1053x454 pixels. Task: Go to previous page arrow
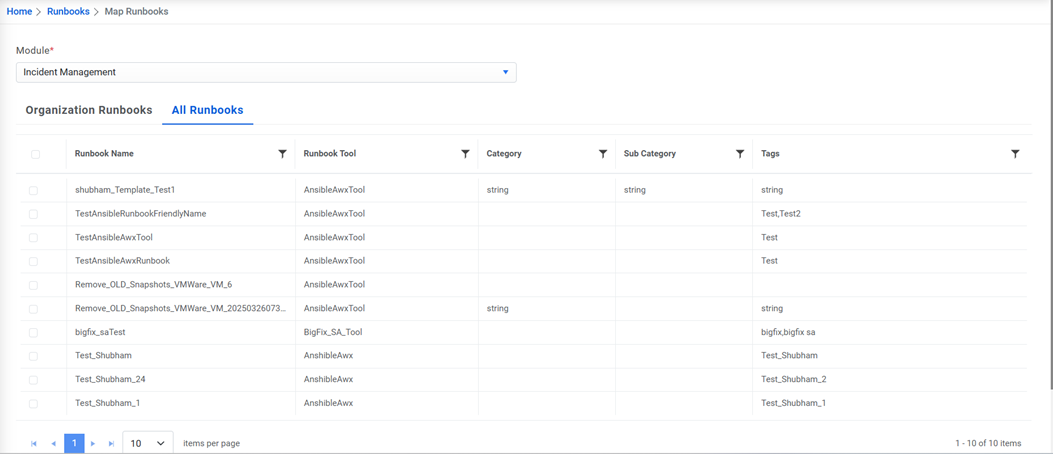(x=54, y=443)
